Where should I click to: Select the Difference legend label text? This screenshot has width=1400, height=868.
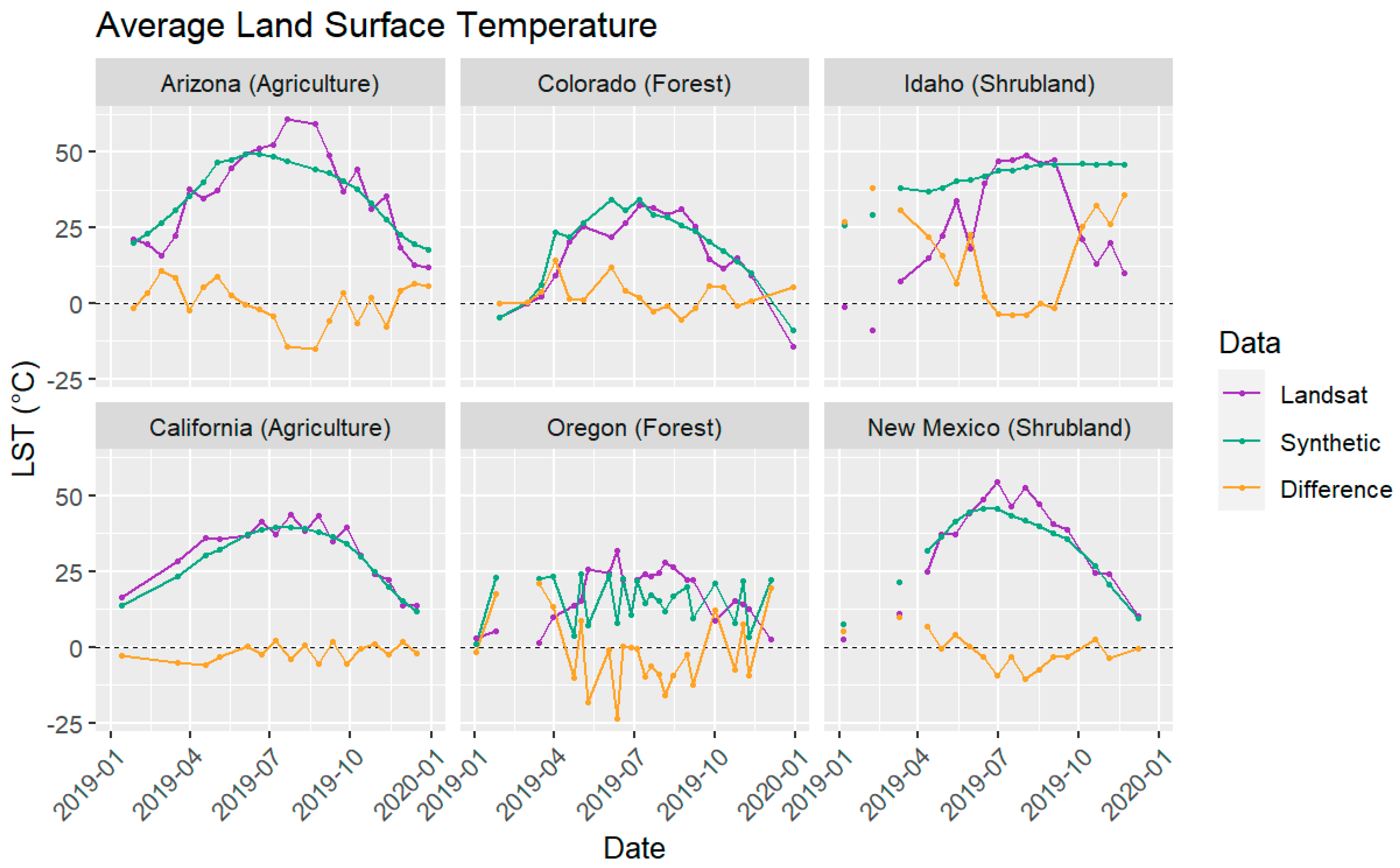pos(1336,490)
